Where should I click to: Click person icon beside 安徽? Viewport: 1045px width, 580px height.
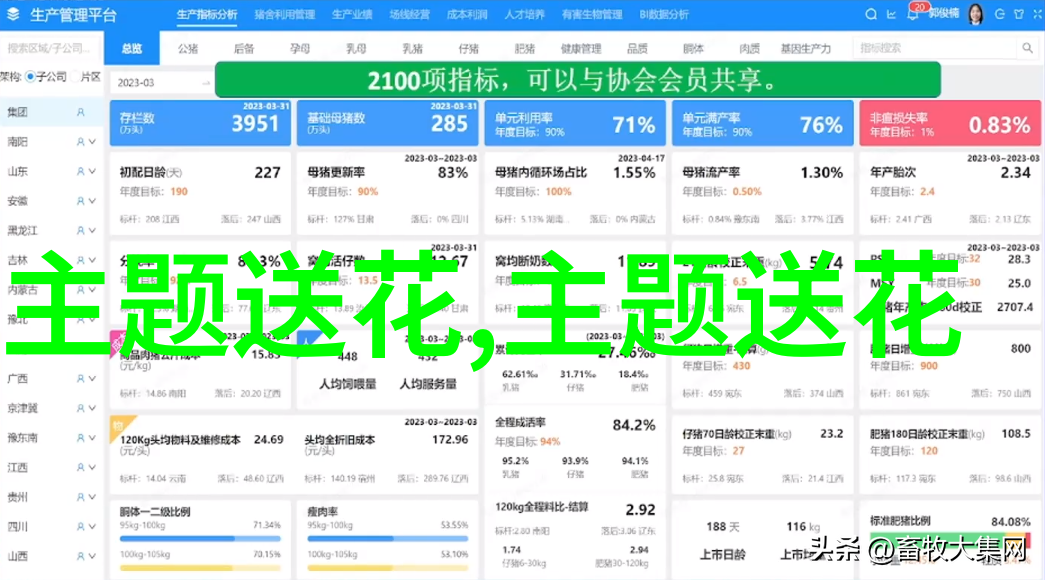pyautogui.click(x=81, y=201)
